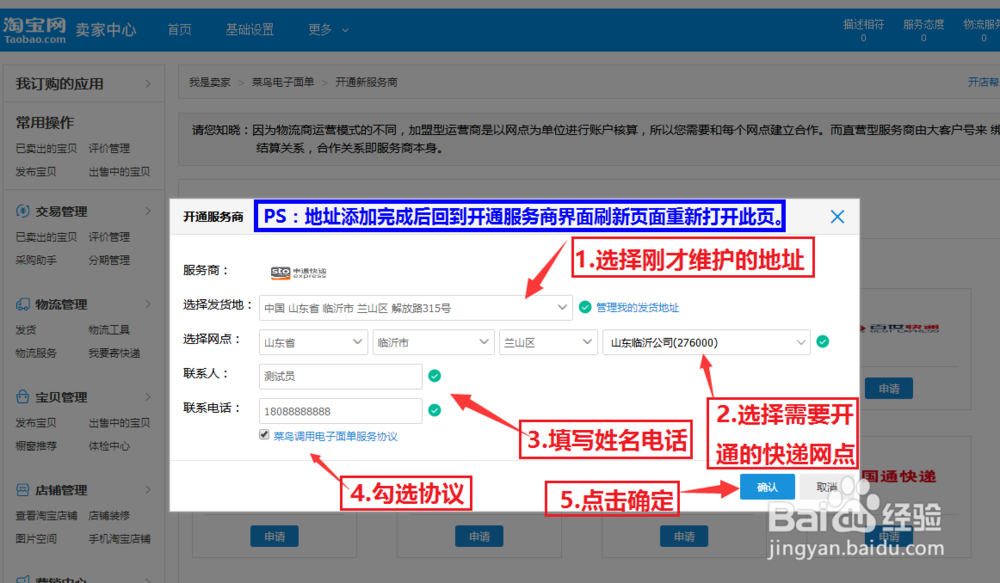The image size is (1000, 583).
Task: Open 查看淘宝店铺 link
Action: tap(46, 515)
